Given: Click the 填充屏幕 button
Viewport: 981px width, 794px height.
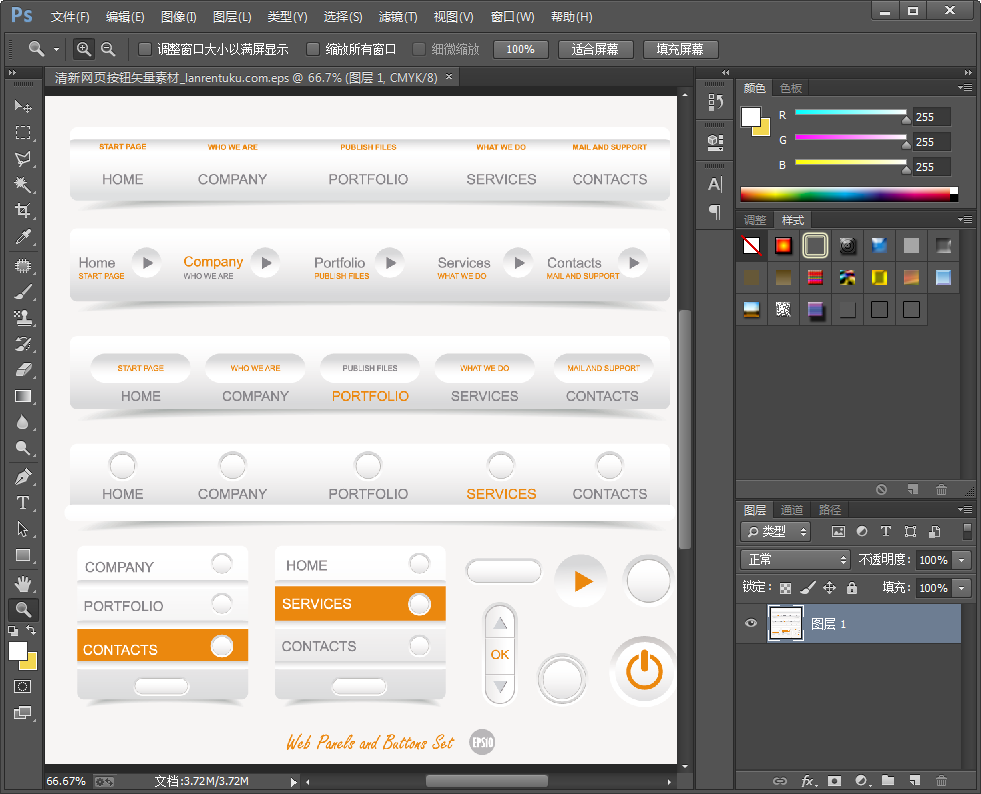Looking at the screenshot, I should coord(679,49).
